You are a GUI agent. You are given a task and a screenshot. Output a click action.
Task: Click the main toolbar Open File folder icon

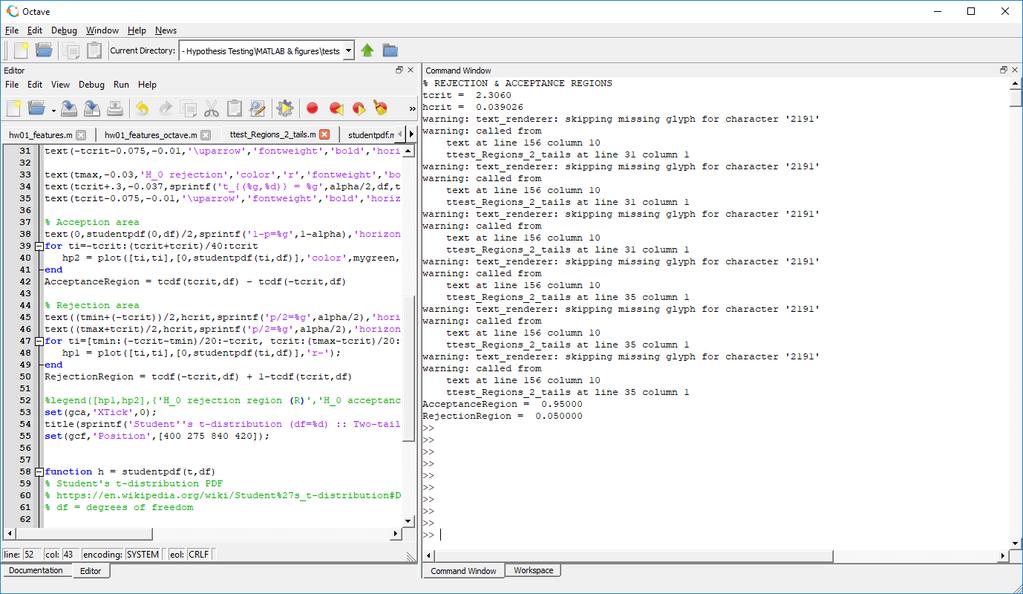point(44,50)
